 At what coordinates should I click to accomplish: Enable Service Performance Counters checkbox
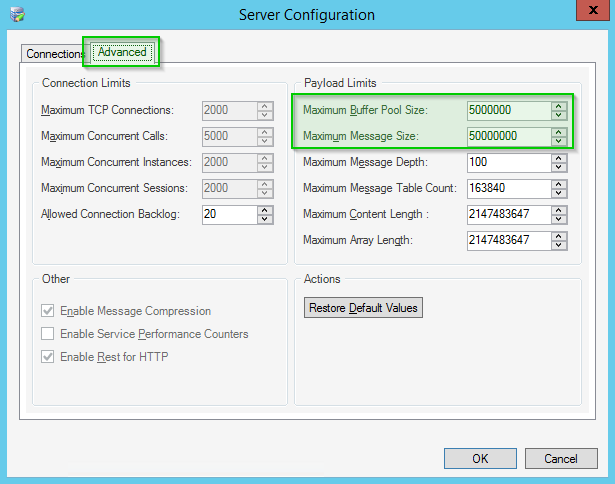pos(48,334)
